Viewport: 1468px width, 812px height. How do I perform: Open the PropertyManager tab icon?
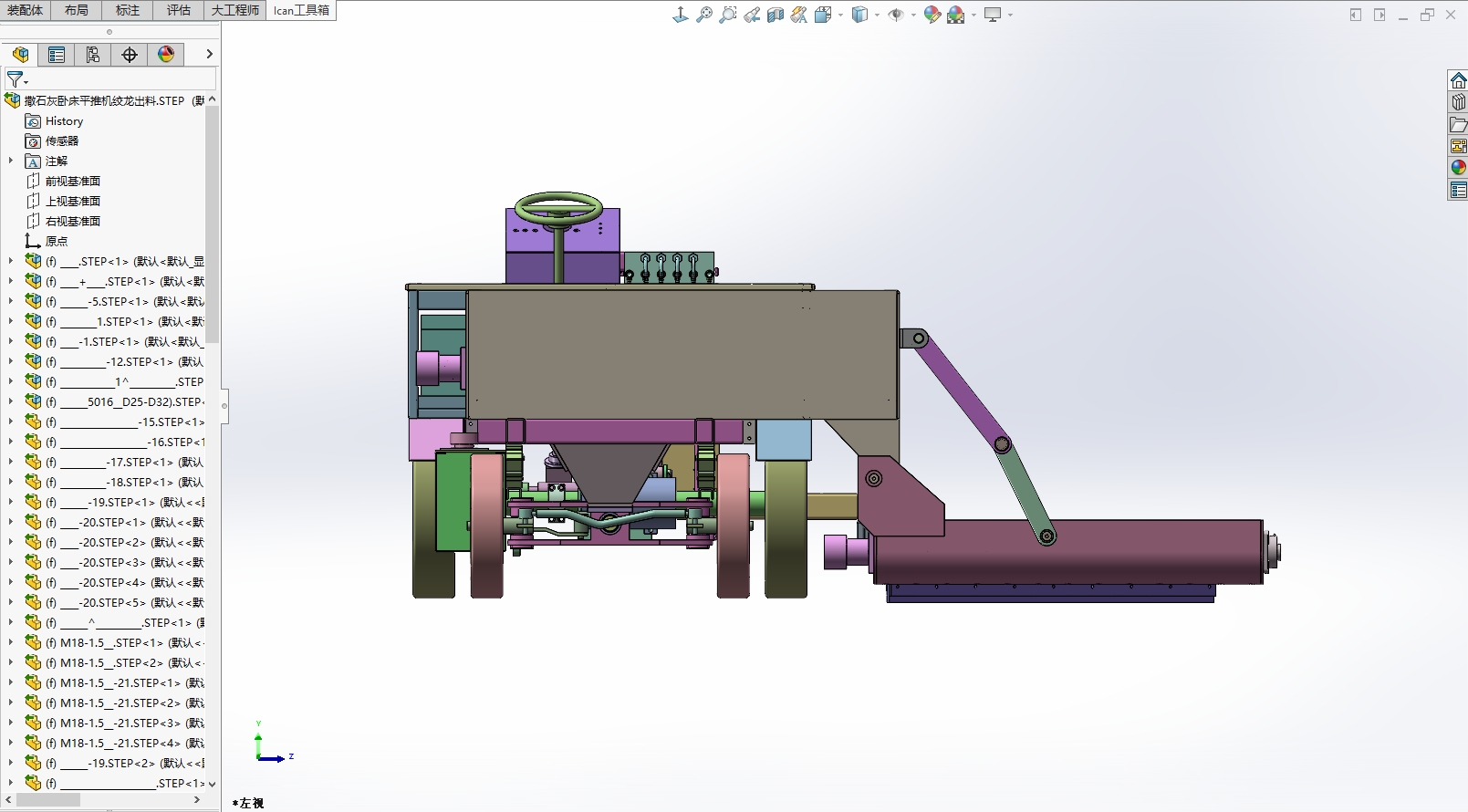[x=57, y=55]
